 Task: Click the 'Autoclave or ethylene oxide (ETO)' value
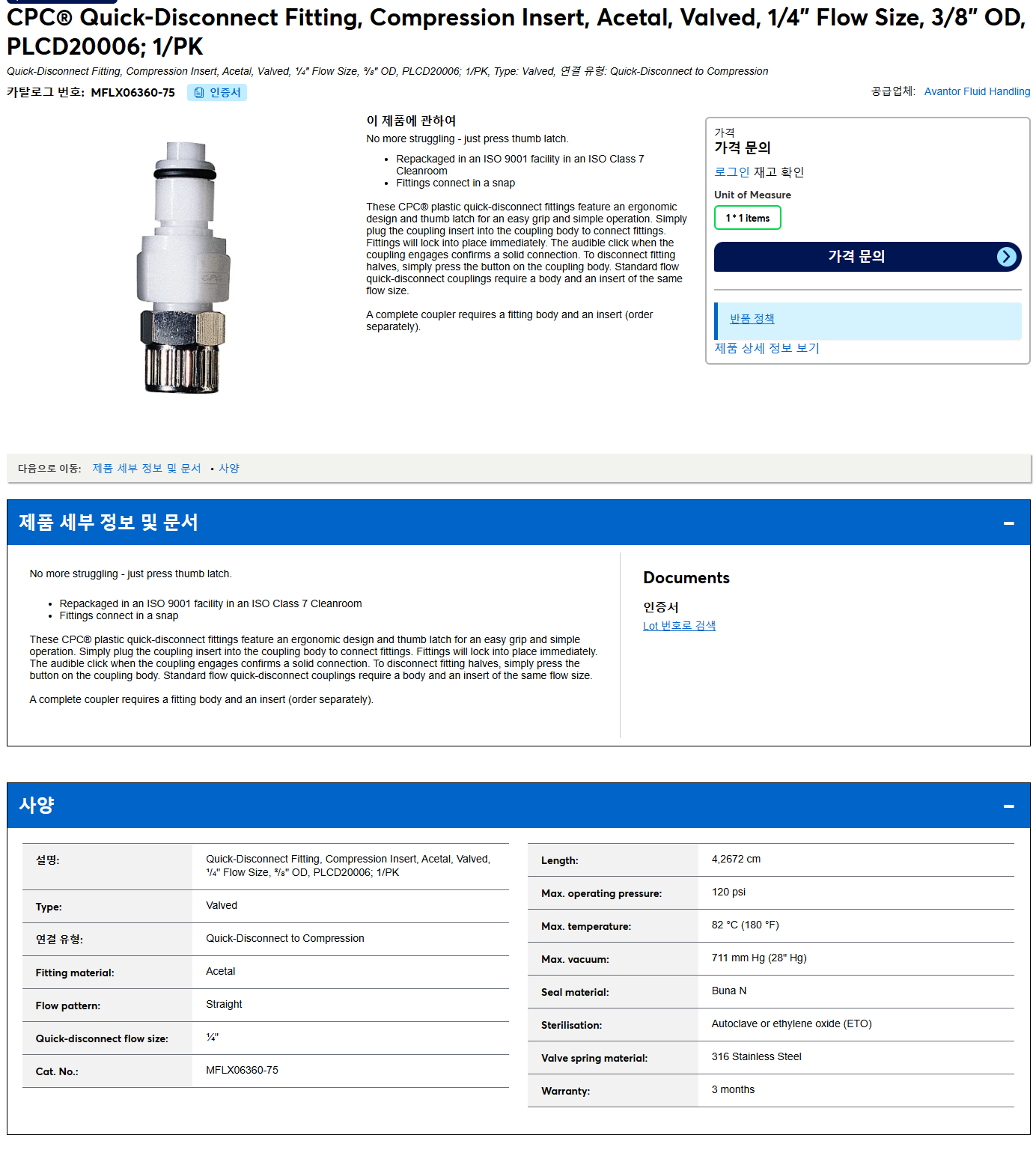pyautogui.click(x=791, y=1024)
